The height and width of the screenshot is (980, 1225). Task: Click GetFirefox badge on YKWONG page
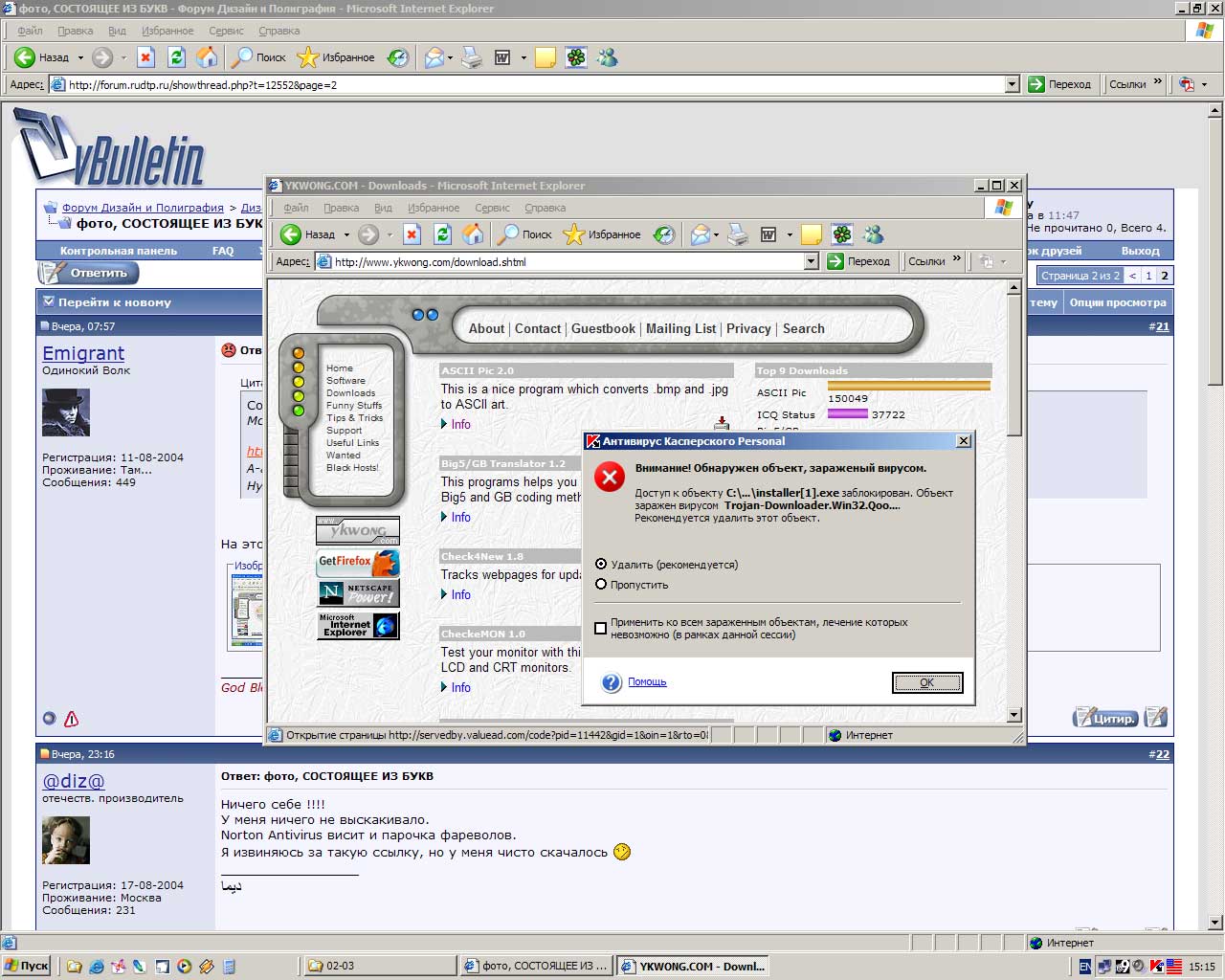pos(358,562)
